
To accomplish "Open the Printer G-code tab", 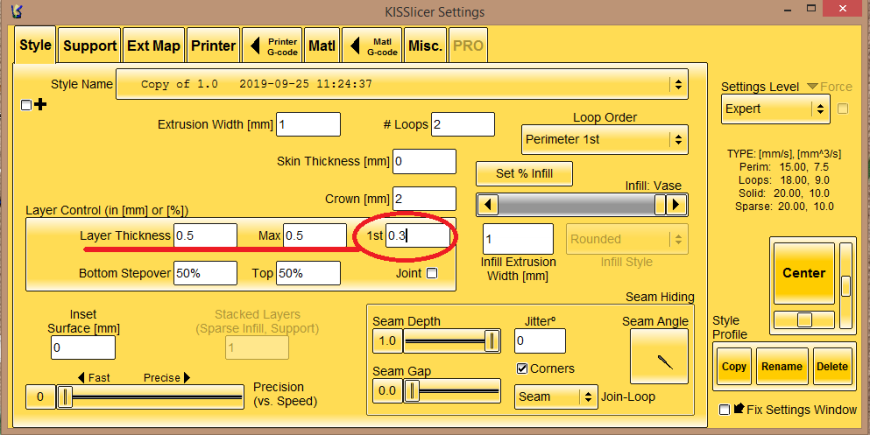I will tap(272, 46).
